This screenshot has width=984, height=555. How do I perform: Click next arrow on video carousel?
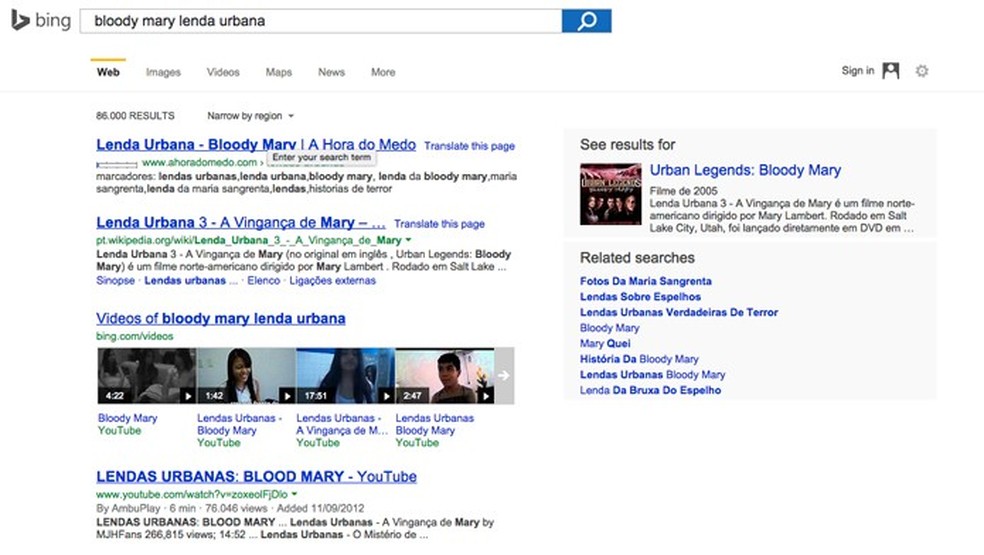504,376
